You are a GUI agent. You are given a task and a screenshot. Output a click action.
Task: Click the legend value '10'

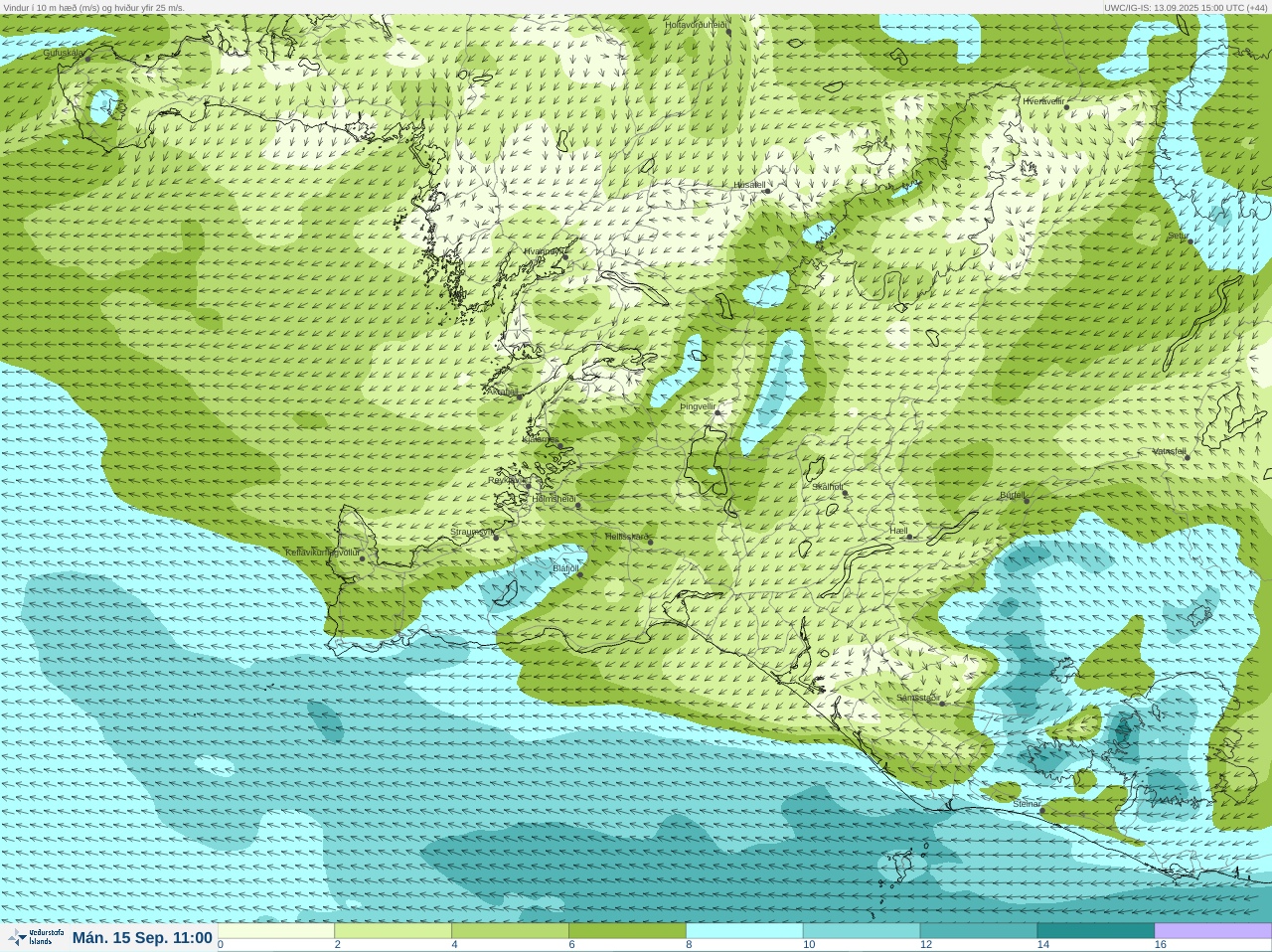(x=809, y=945)
